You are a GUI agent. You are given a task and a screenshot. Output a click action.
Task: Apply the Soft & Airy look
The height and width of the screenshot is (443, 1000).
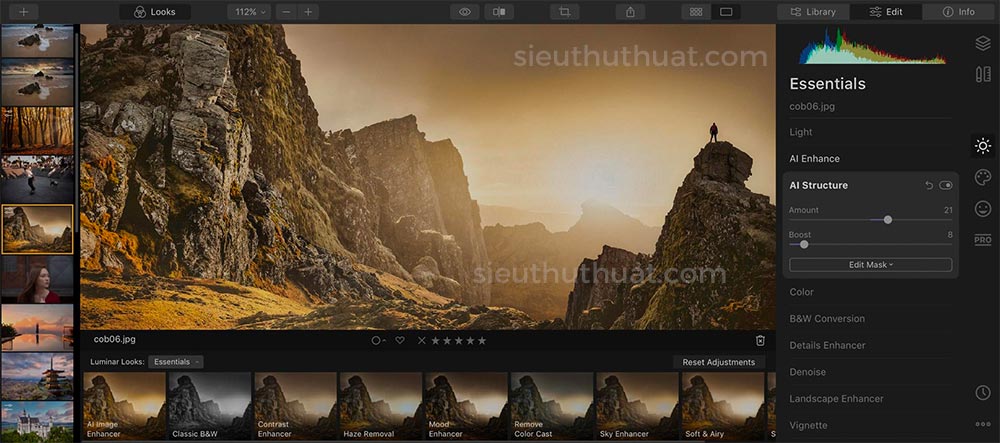pos(723,406)
